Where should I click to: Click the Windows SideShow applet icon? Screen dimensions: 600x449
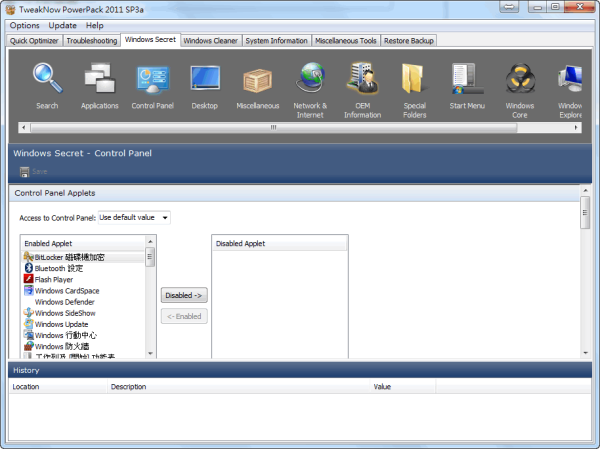(x=29, y=312)
